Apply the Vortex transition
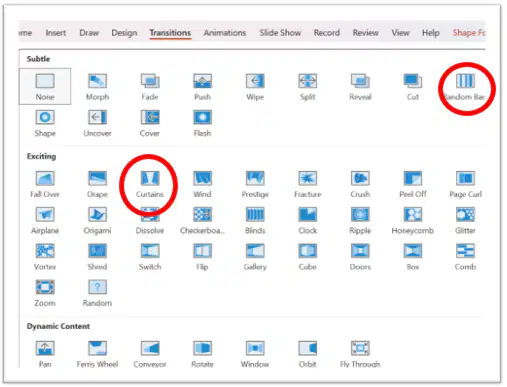Image resolution: width=507 pixels, height=387 pixels. coord(45,257)
